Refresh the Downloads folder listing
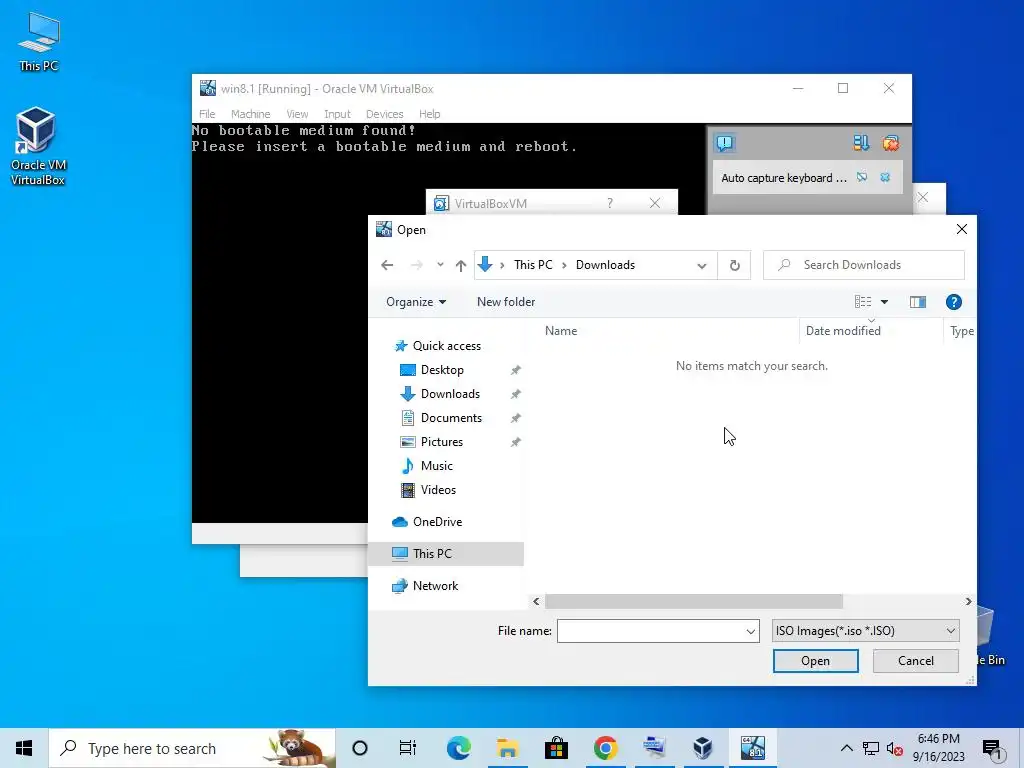 coord(735,265)
